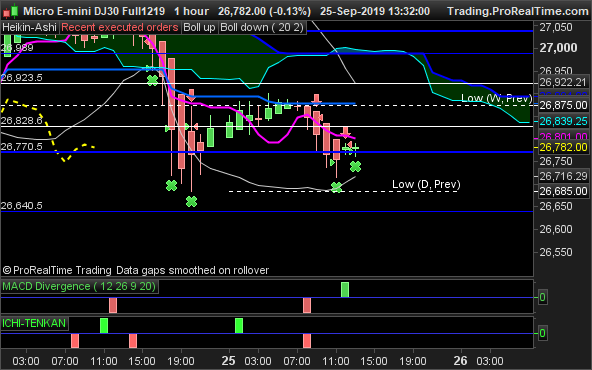This screenshot has width=592, height=370.
Task: Click the Low (D, Prev) line label
Action: point(426,184)
